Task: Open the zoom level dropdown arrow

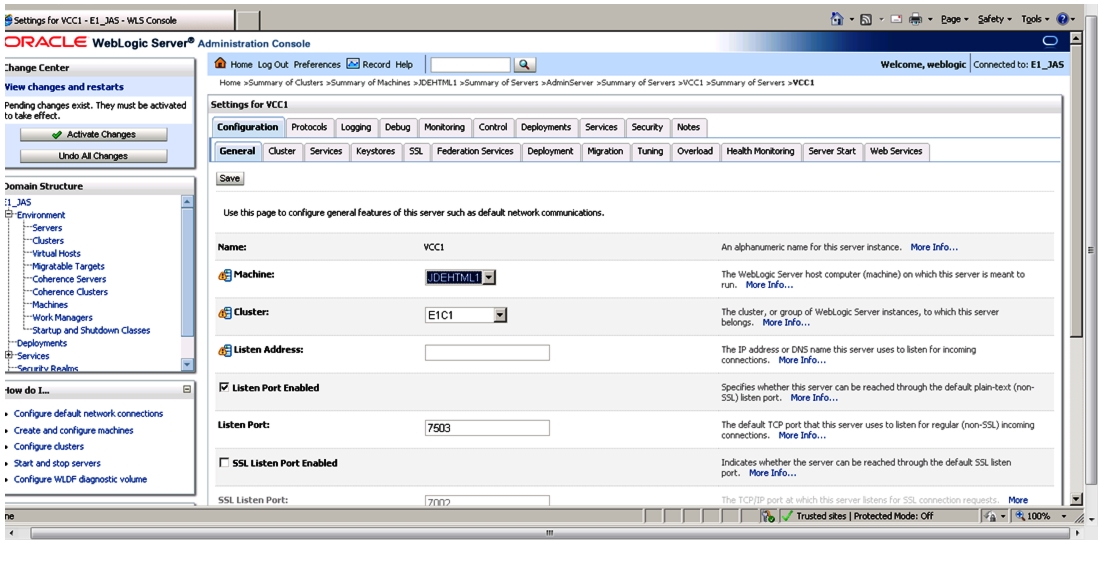Action: (1064, 516)
